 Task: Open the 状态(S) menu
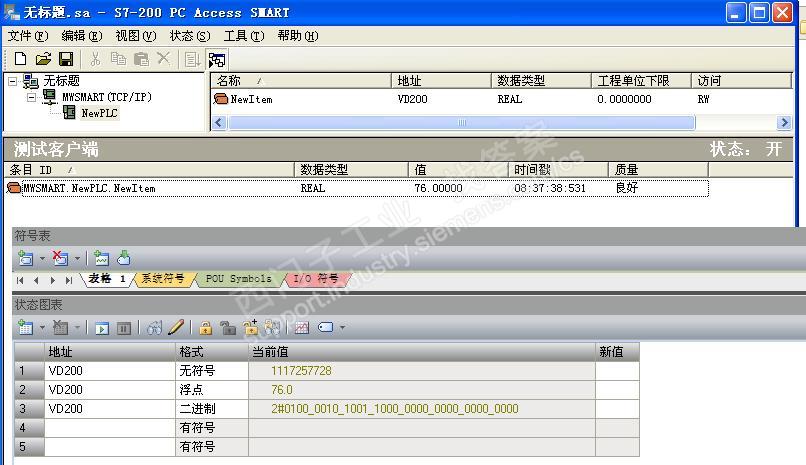click(190, 36)
